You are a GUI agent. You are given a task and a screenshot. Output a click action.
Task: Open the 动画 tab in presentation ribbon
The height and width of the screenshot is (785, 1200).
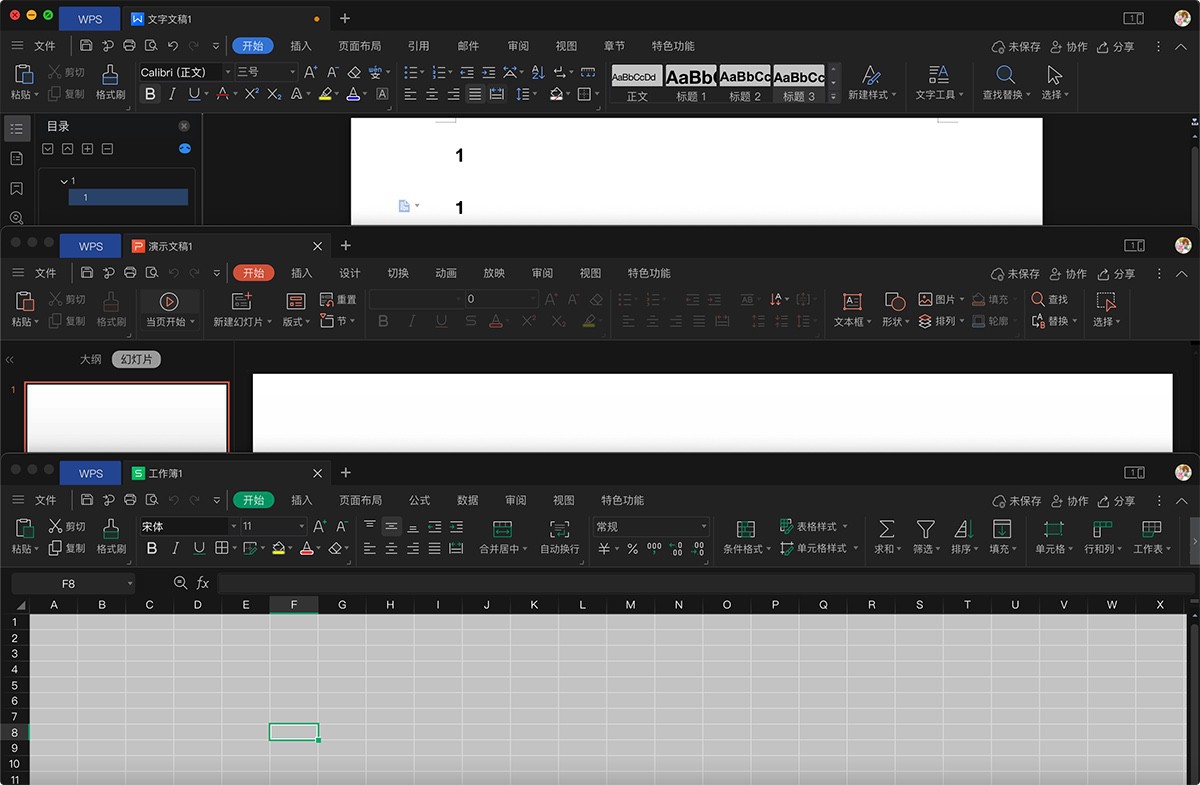point(446,273)
